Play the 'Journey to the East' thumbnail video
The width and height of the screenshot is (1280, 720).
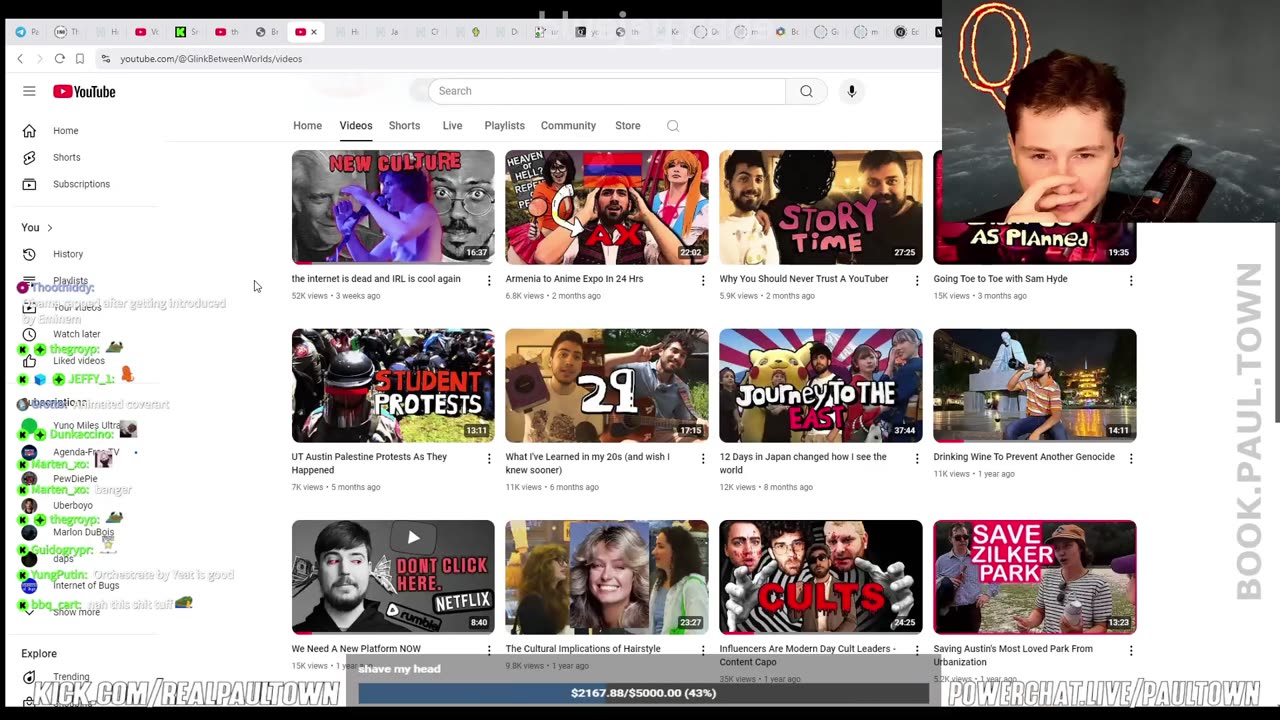tap(821, 385)
